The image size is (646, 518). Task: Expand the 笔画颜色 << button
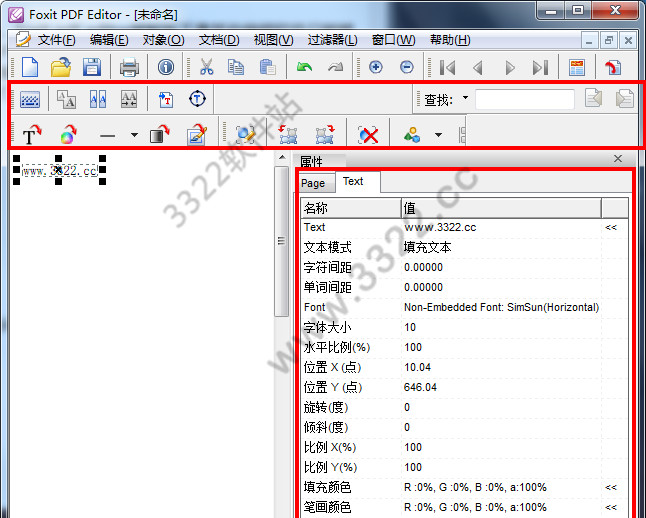(611, 507)
